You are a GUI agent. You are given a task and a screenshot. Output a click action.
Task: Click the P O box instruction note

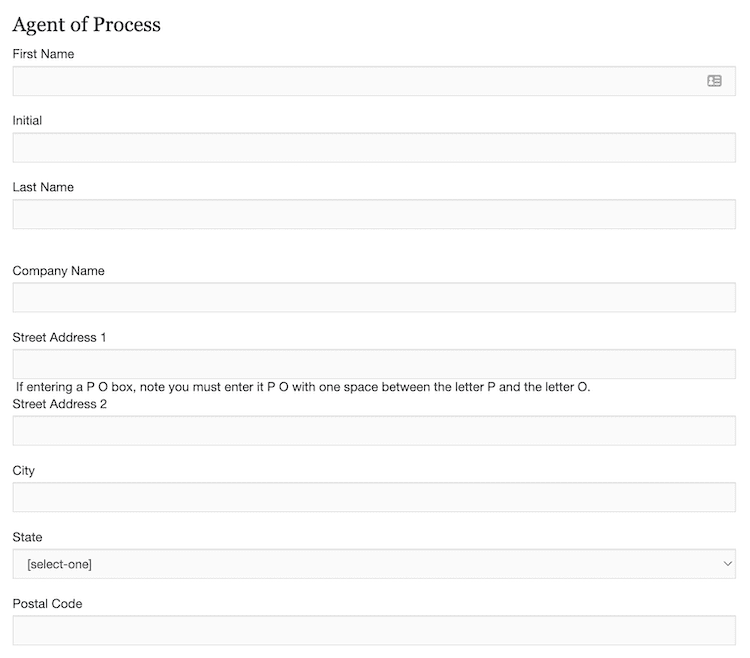tap(303, 387)
